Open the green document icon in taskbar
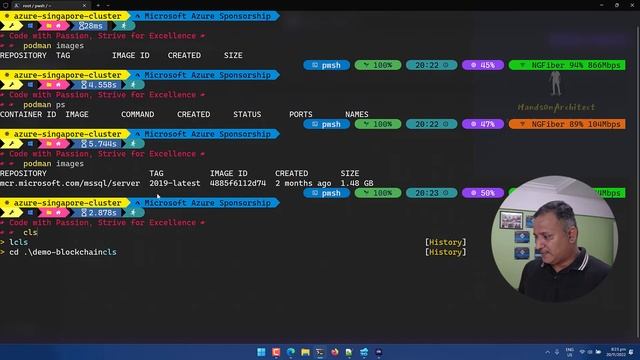The width and height of the screenshot is (640, 360). (349, 352)
